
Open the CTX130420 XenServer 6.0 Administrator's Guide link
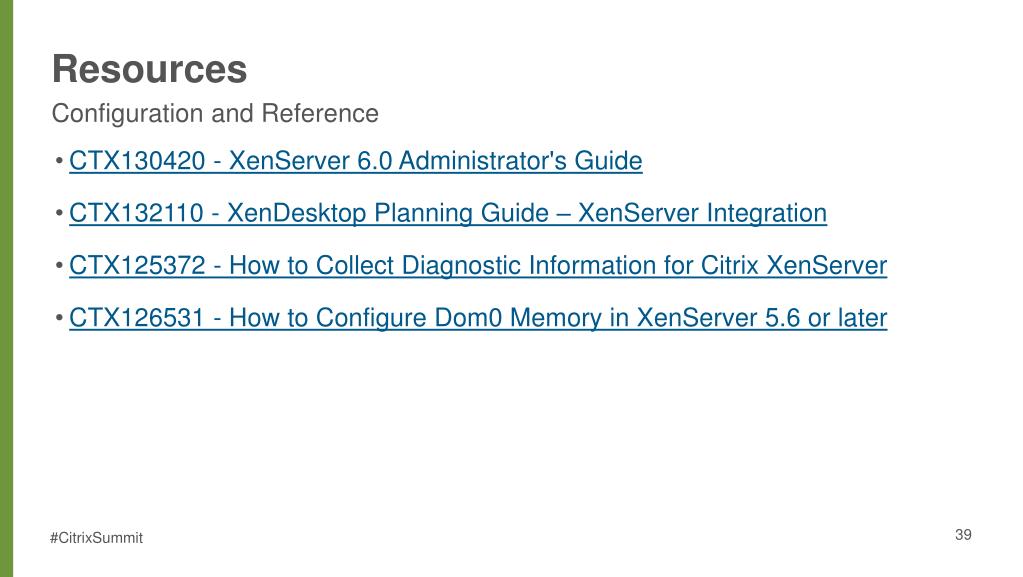[356, 161]
